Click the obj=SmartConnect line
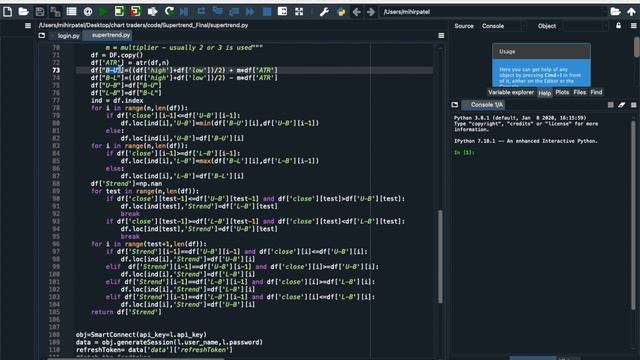640x360 pixels. tap(141, 335)
